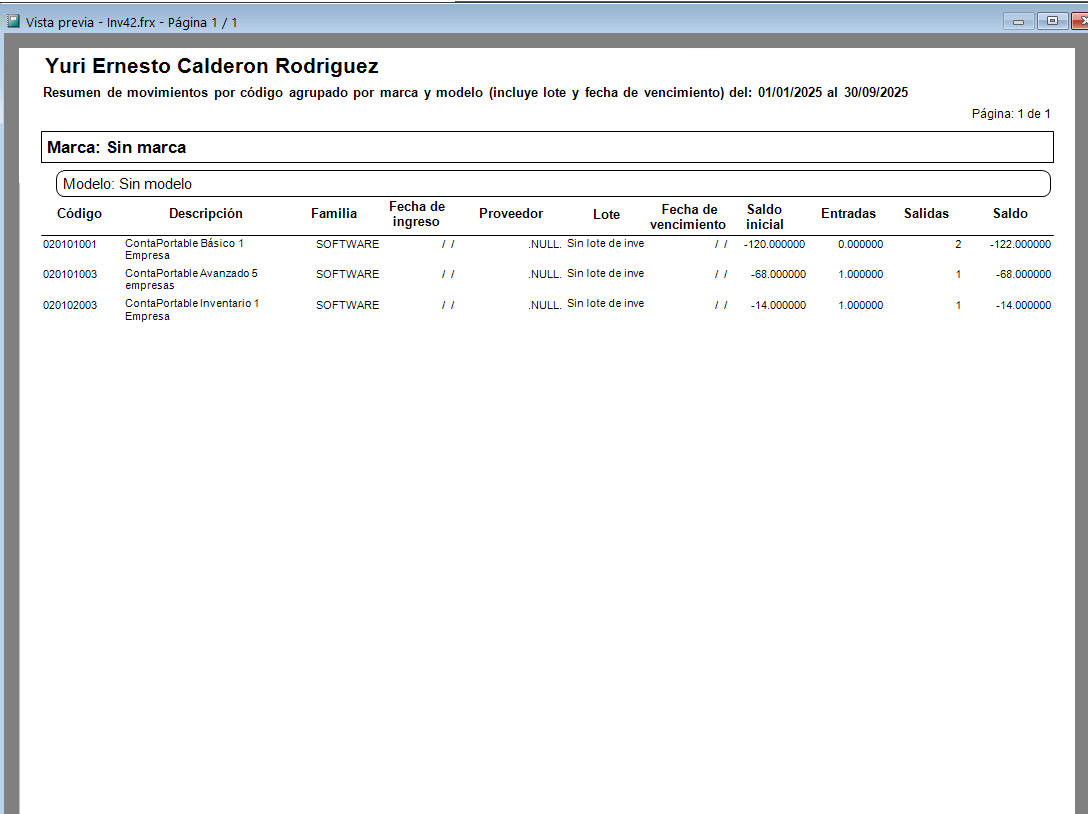The height and width of the screenshot is (814, 1088).
Task: Minimize the Vista previa window
Action: pyautogui.click(x=1018, y=22)
